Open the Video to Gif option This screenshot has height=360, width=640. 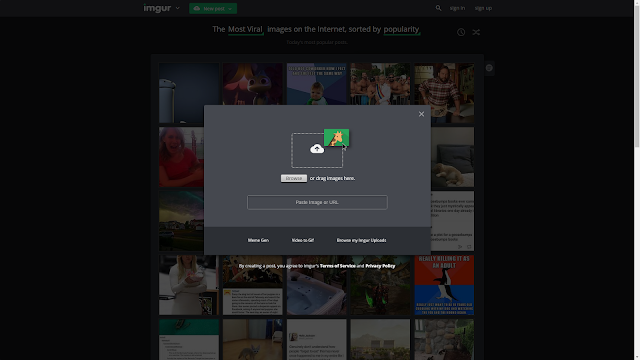pos(302,240)
